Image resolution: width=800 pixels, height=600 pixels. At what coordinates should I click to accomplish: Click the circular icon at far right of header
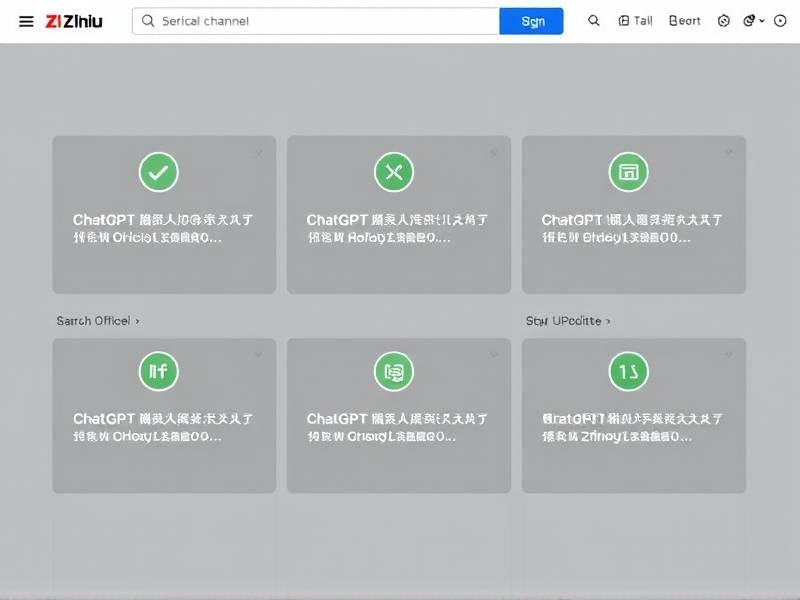[780, 21]
